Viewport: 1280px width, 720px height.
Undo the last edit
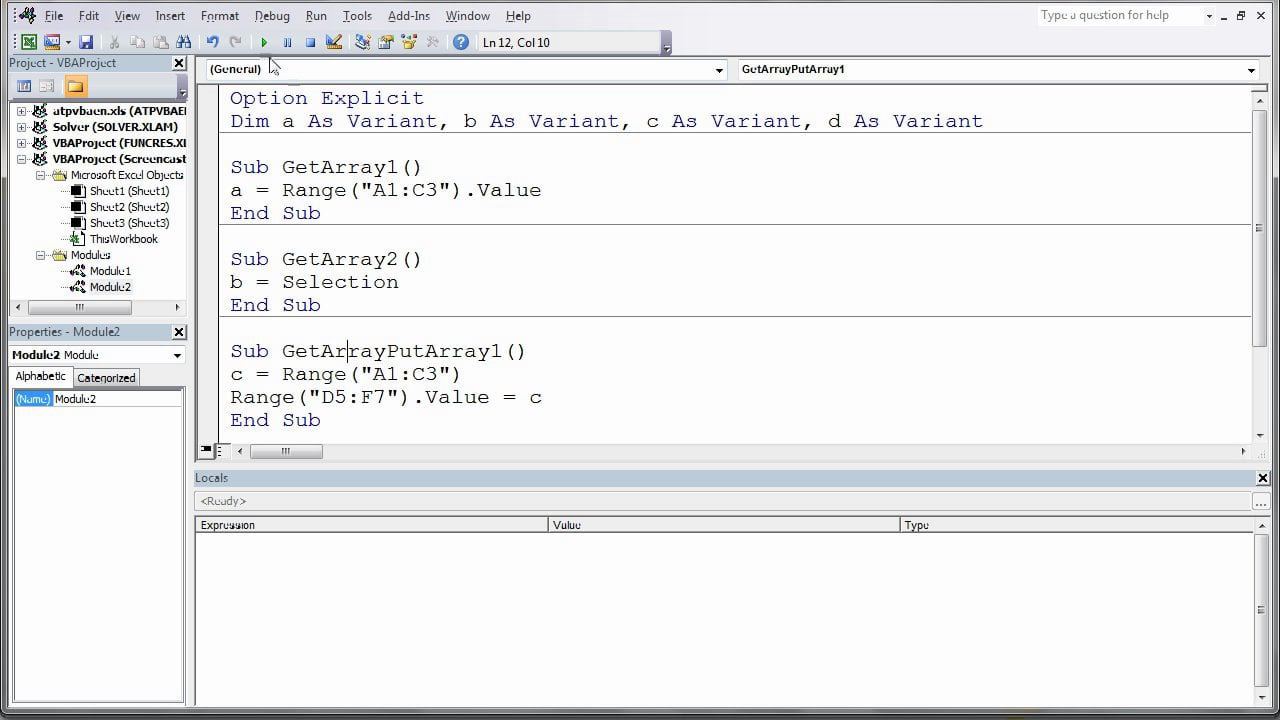[x=212, y=42]
